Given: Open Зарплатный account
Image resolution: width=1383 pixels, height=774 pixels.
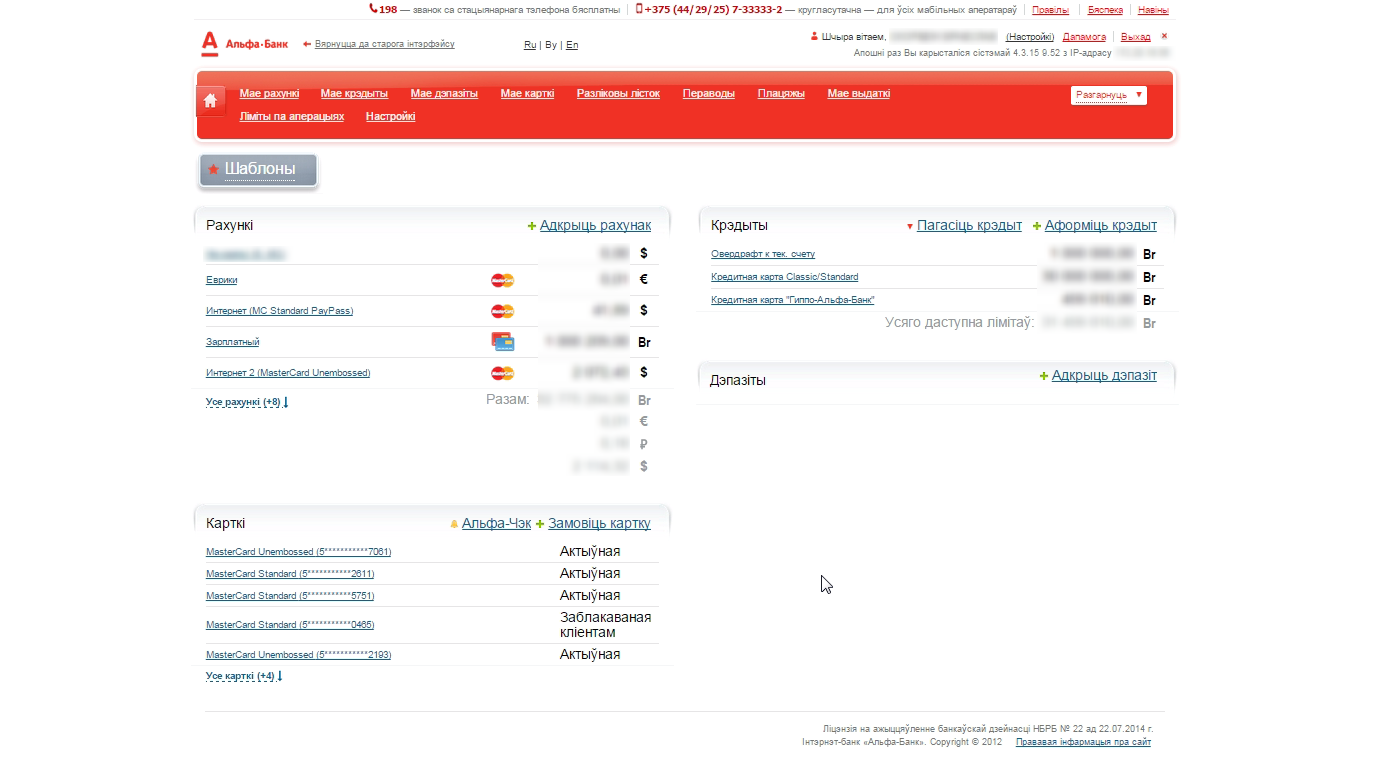Looking at the screenshot, I should tap(233, 342).
